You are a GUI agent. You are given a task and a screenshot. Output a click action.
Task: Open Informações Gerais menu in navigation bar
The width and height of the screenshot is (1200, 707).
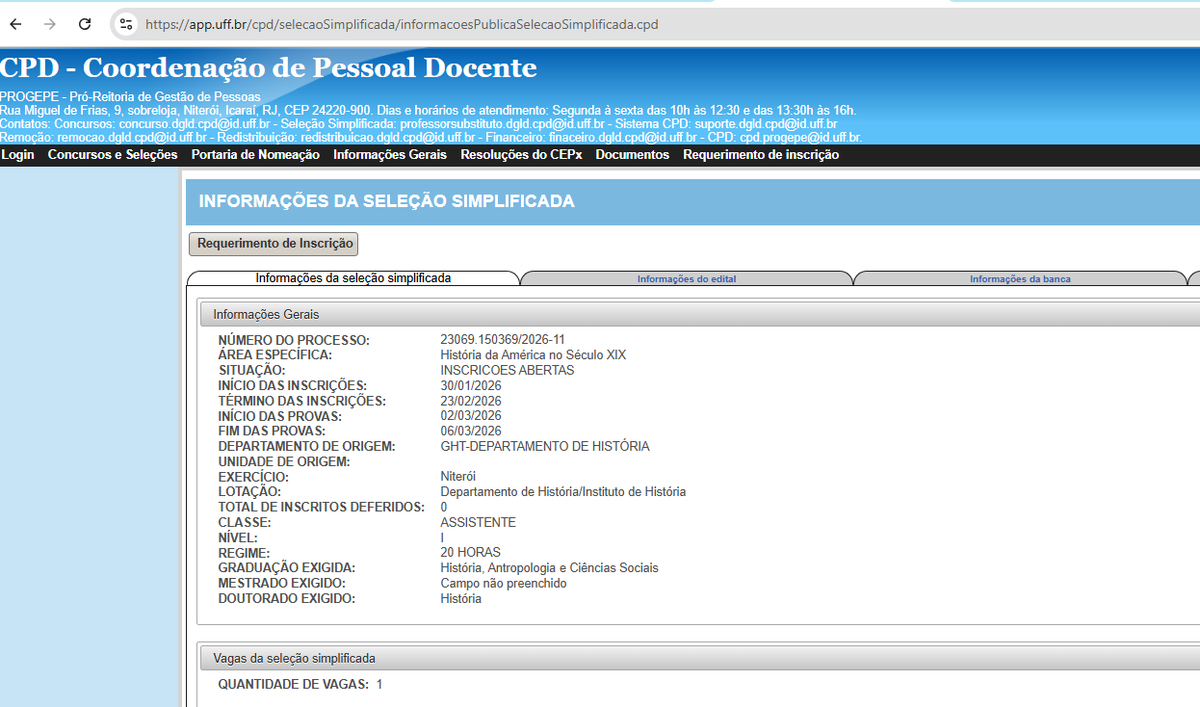[390, 155]
